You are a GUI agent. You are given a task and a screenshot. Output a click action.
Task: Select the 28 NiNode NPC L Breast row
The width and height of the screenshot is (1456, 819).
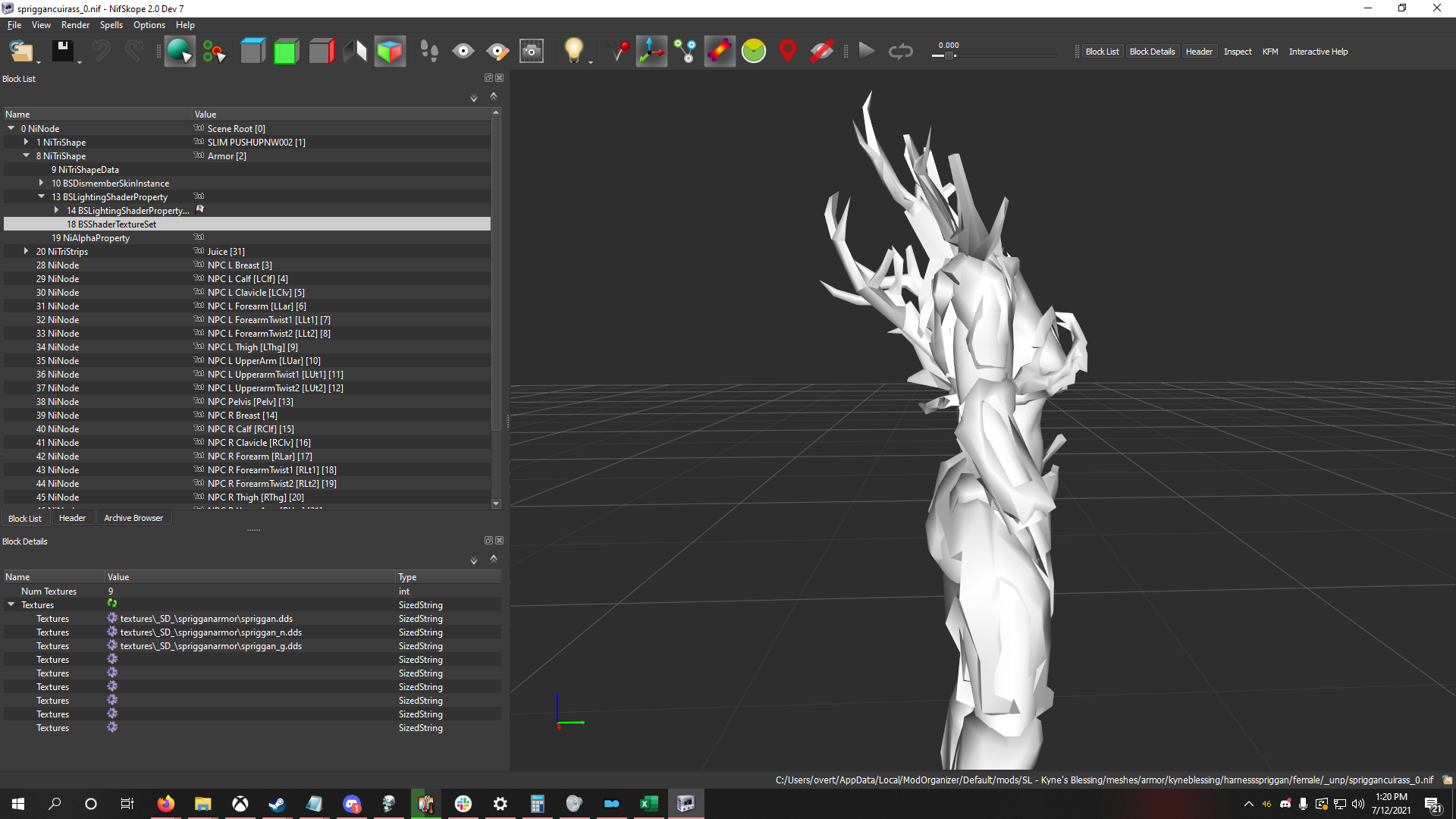pyautogui.click(x=247, y=265)
